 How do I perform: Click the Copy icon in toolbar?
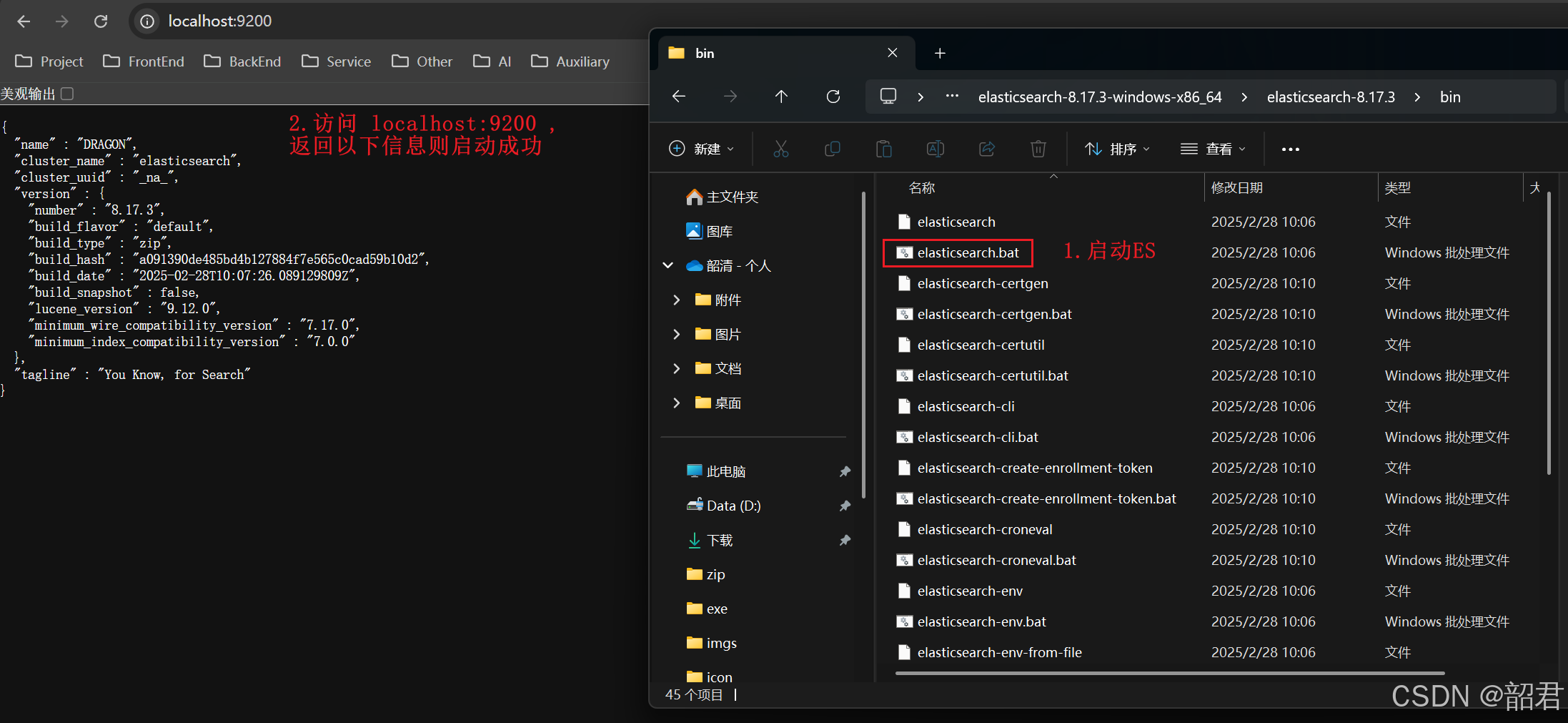pos(833,149)
